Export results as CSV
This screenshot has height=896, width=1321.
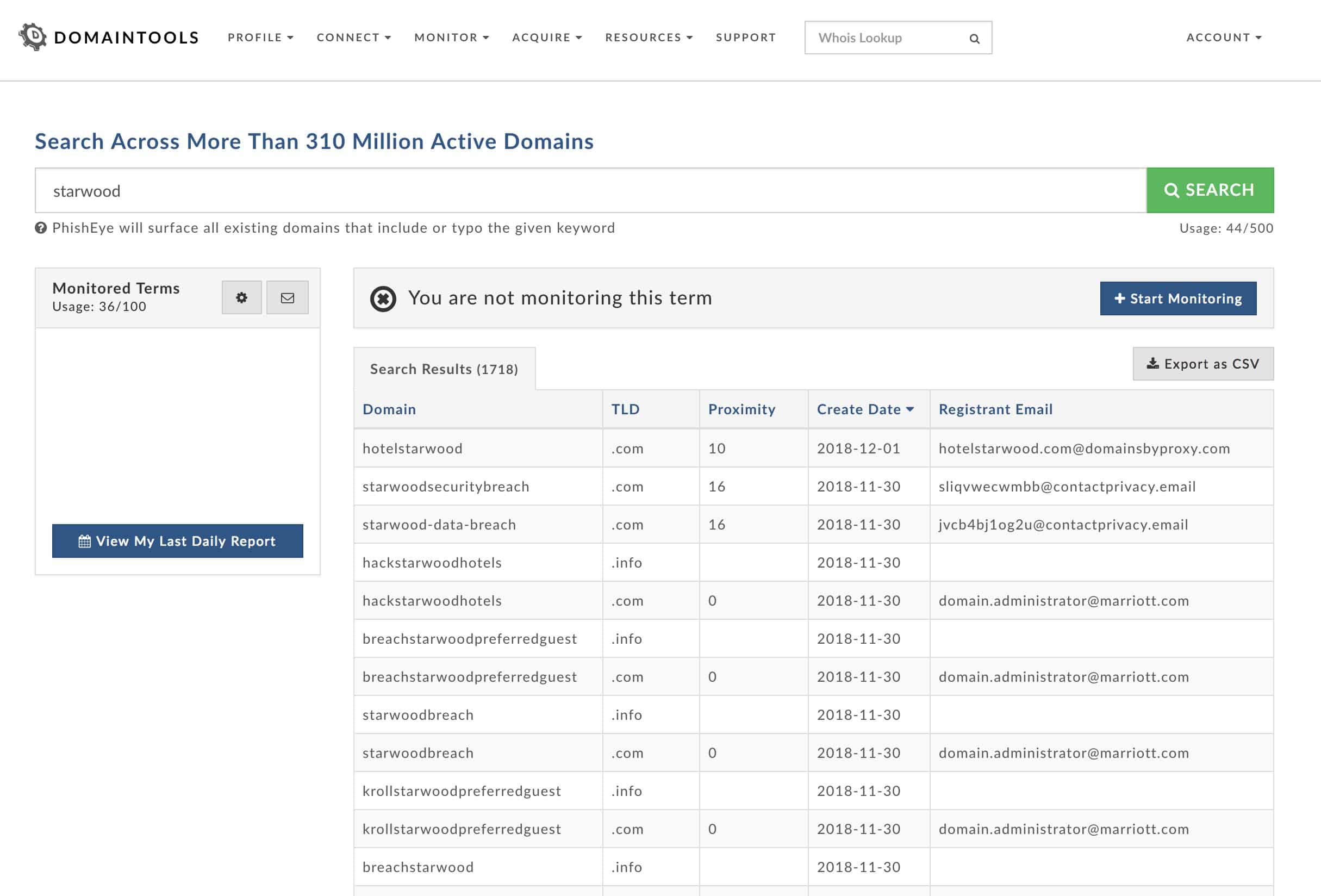point(1203,364)
